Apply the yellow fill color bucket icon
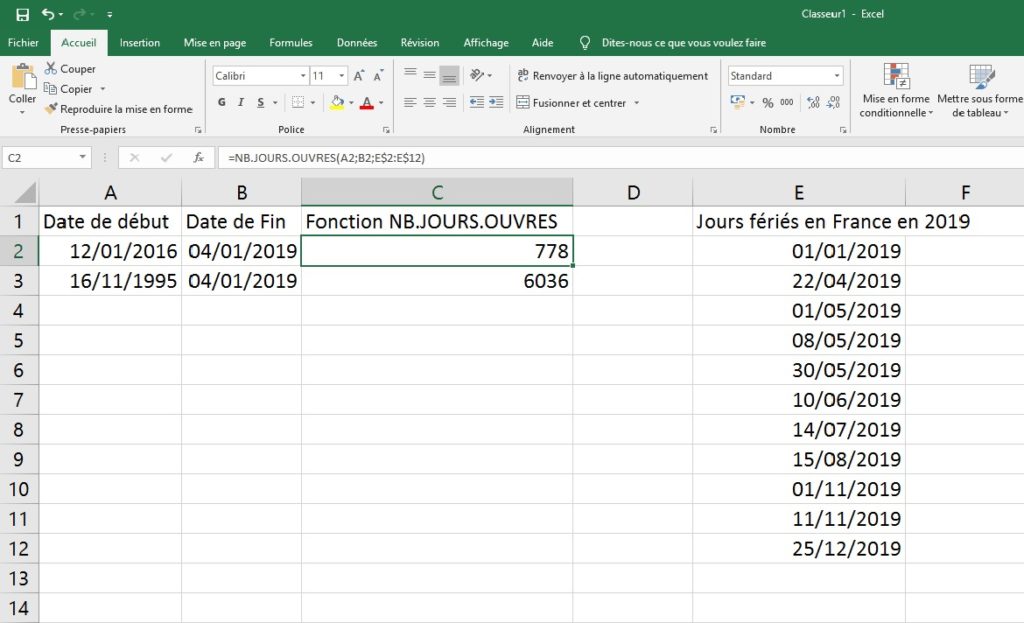1024x623 pixels. click(x=335, y=103)
